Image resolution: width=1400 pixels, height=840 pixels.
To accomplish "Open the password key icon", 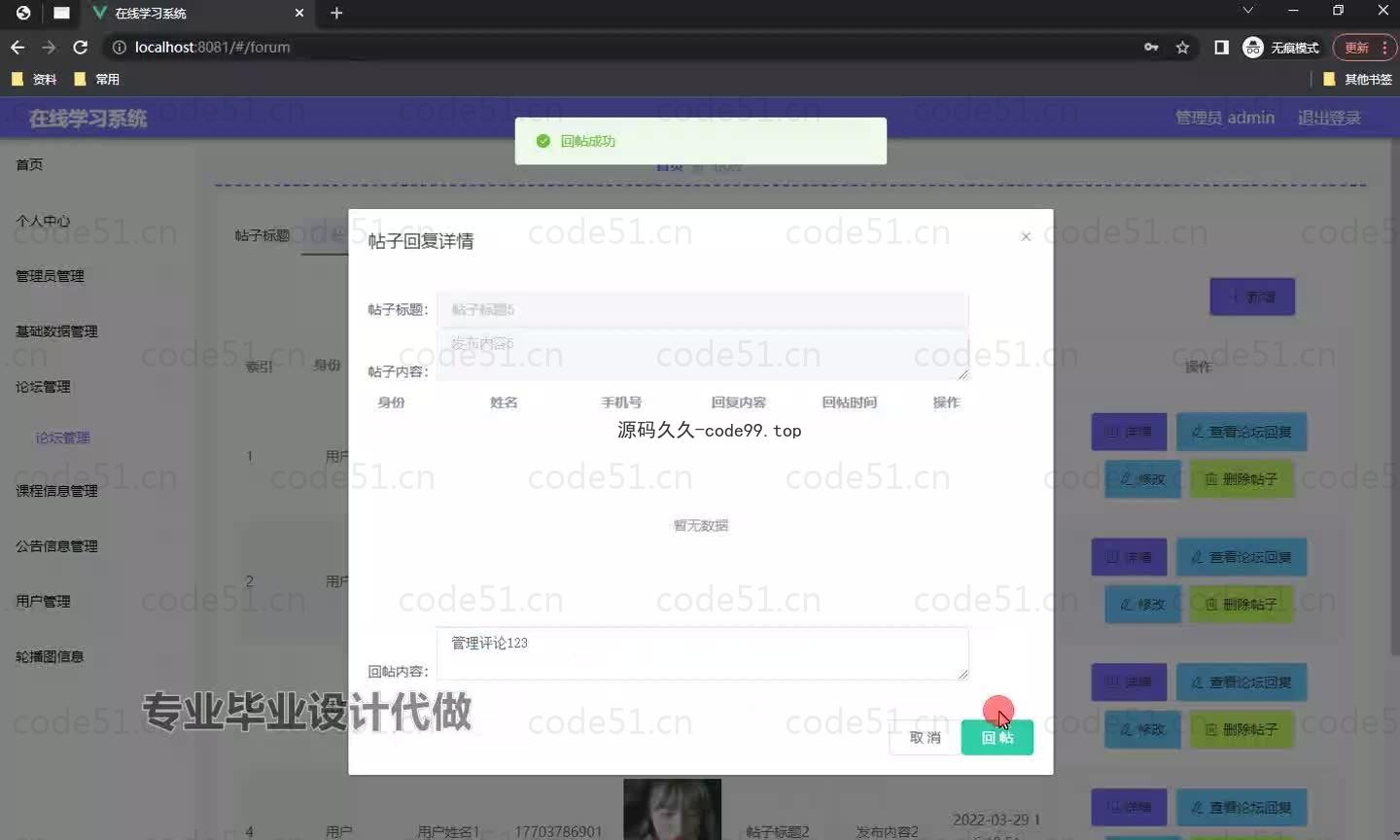I will pyautogui.click(x=1151, y=47).
